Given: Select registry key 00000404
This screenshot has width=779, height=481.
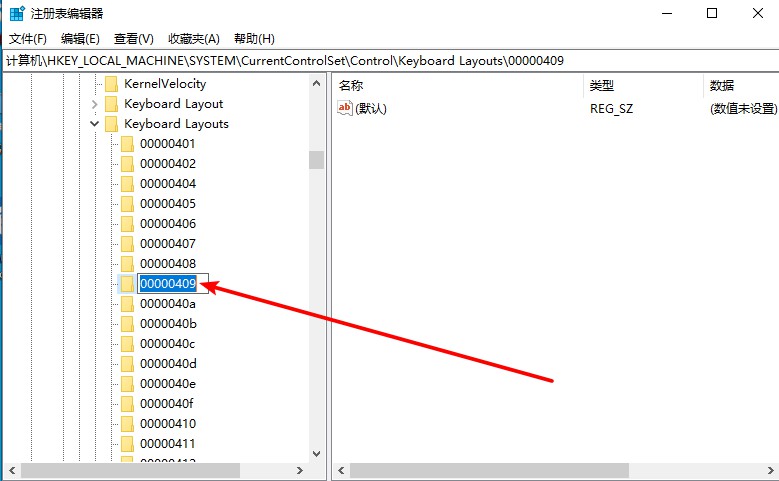Looking at the screenshot, I should [167, 183].
